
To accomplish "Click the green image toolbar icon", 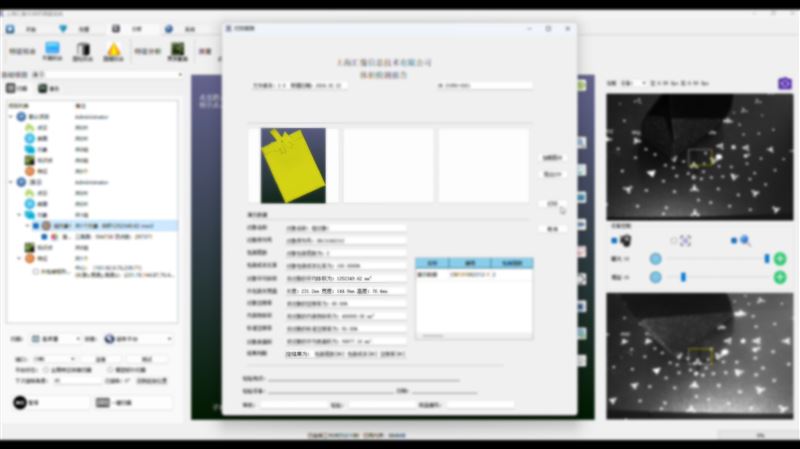I will (x=177, y=50).
